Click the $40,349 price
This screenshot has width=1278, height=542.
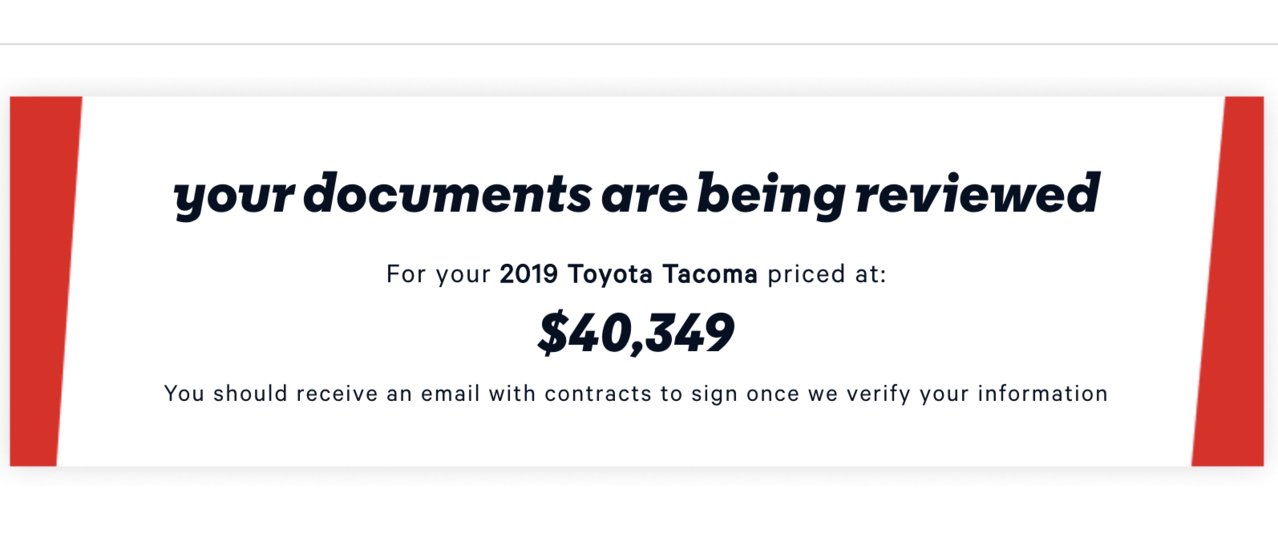pyautogui.click(x=636, y=334)
